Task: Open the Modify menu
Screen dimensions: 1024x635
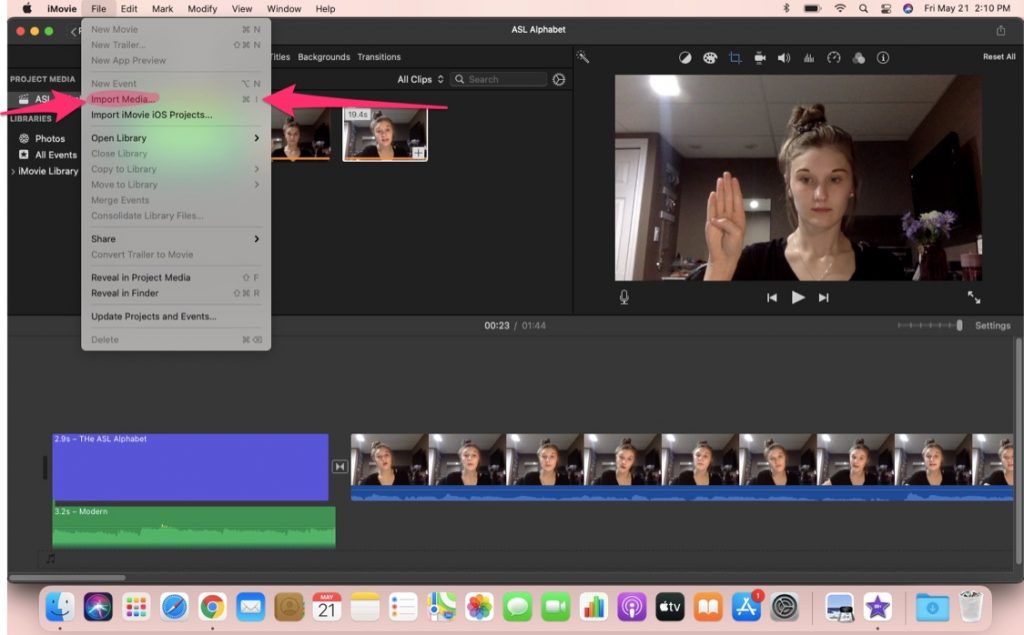Action: tap(202, 8)
